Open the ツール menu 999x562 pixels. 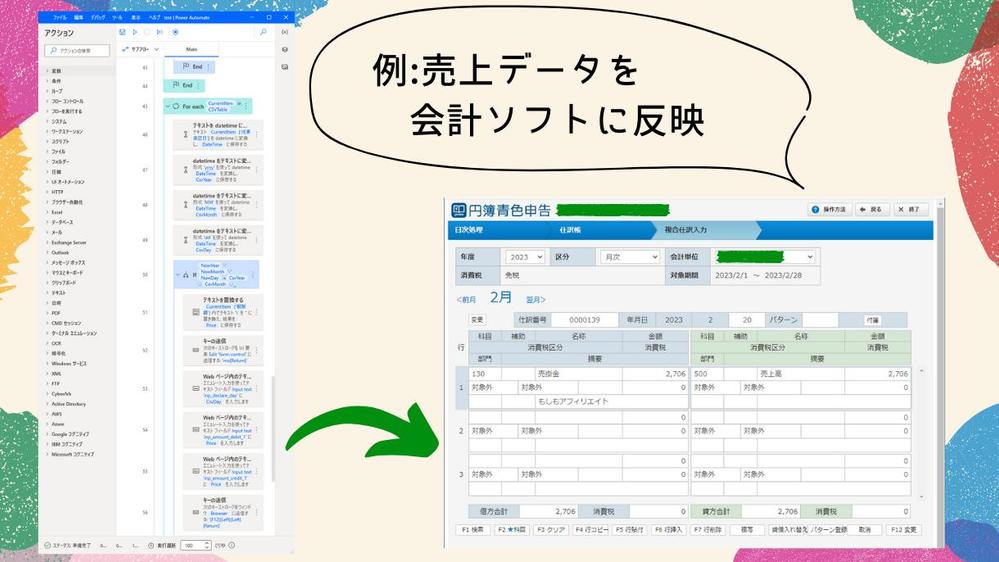click(117, 17)
